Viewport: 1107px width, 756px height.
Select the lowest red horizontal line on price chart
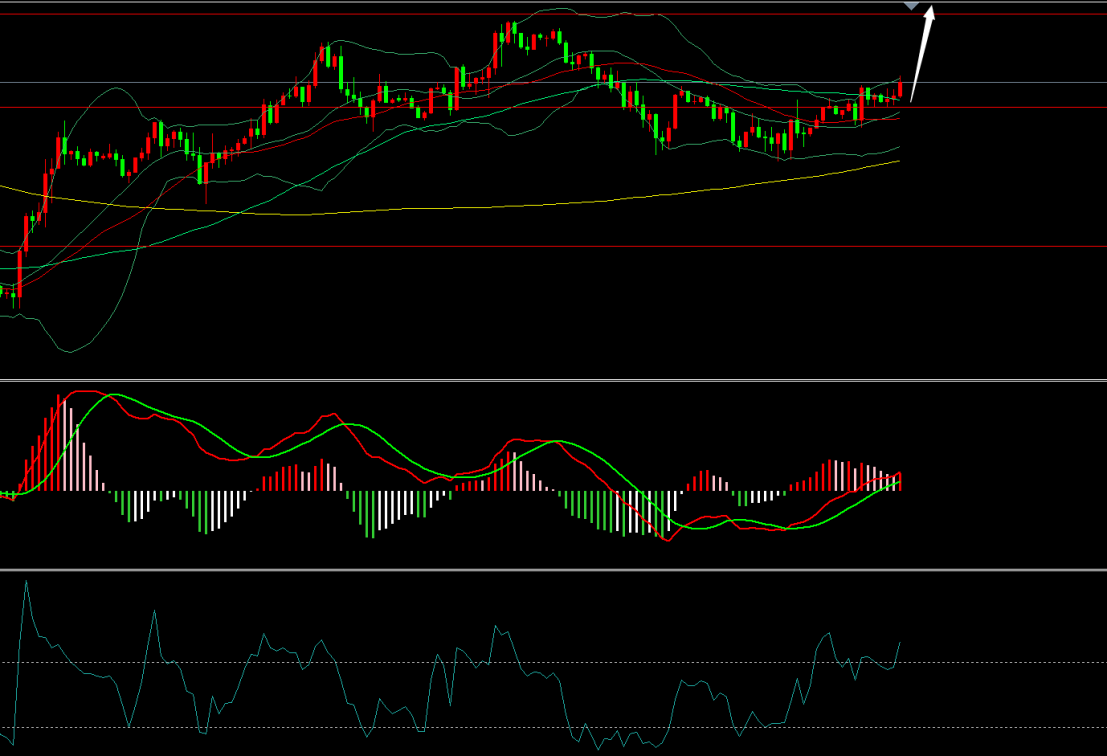pos(554,246)
